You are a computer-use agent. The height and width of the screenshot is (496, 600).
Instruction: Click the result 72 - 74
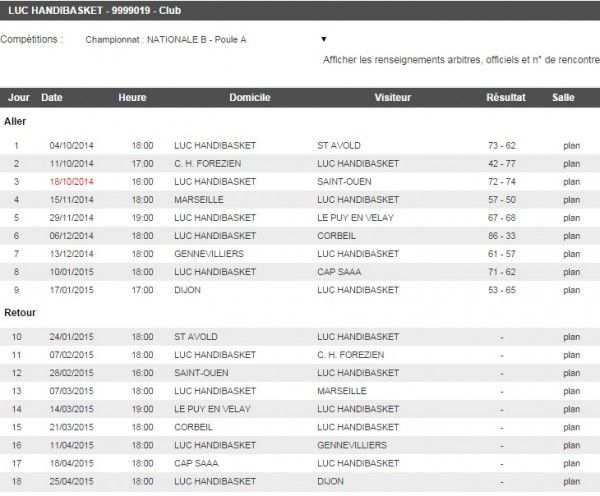502,181
